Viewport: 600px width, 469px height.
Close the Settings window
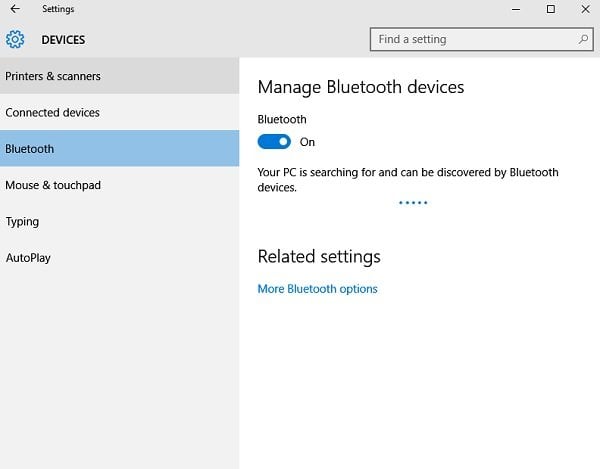[x=585, y=9]
